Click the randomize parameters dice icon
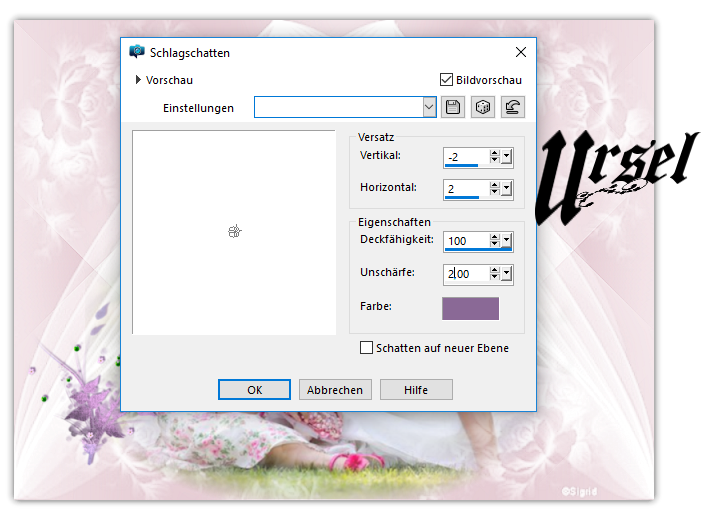Screen dimensions: 722x511 point(483,107)
